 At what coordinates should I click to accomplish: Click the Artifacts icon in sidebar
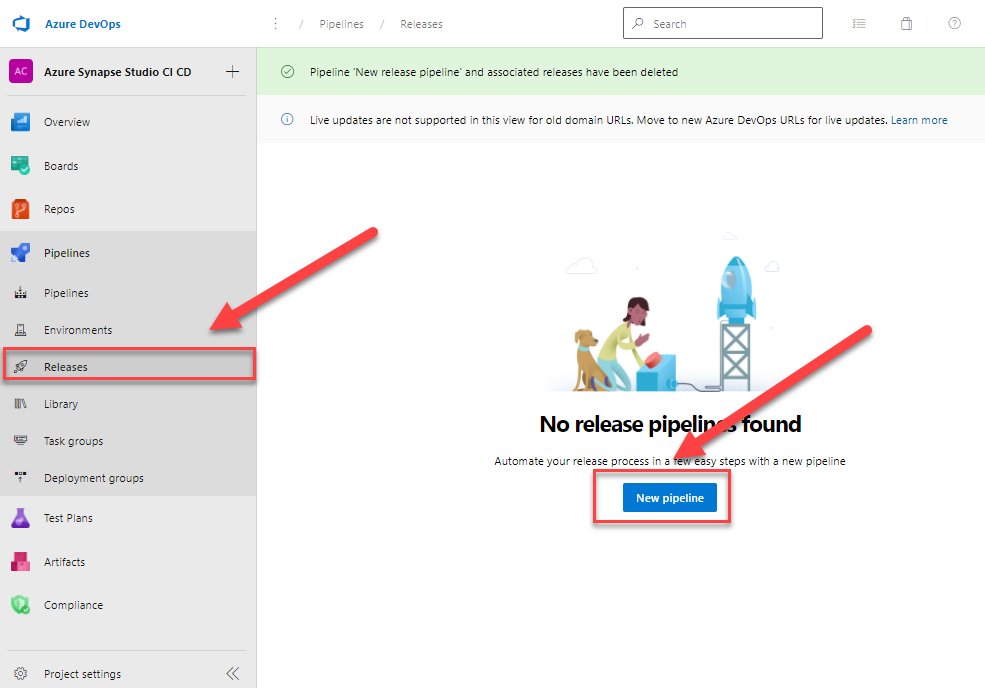[20, 562]
